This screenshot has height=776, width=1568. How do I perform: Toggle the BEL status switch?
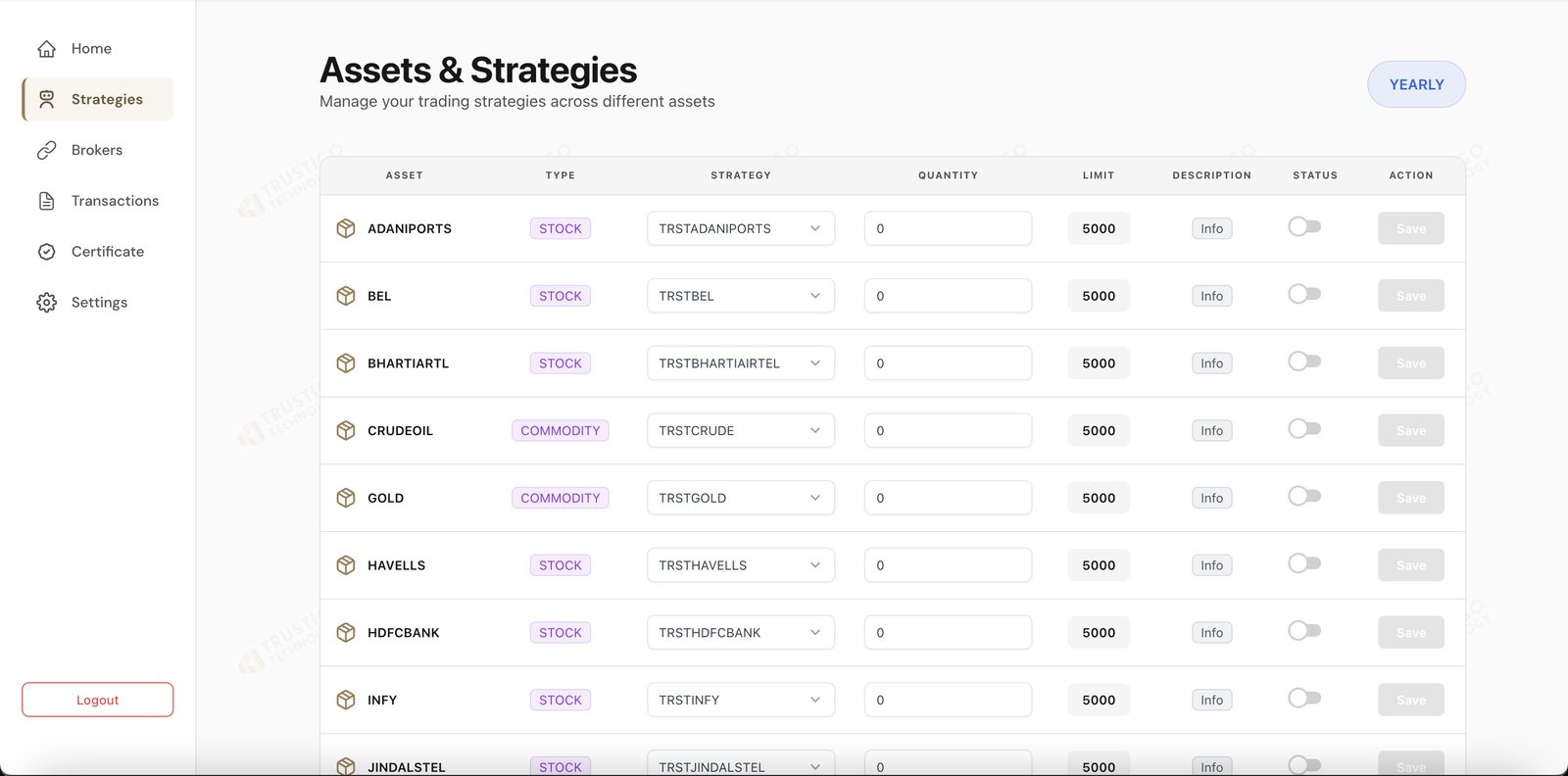coord(1304,294)
